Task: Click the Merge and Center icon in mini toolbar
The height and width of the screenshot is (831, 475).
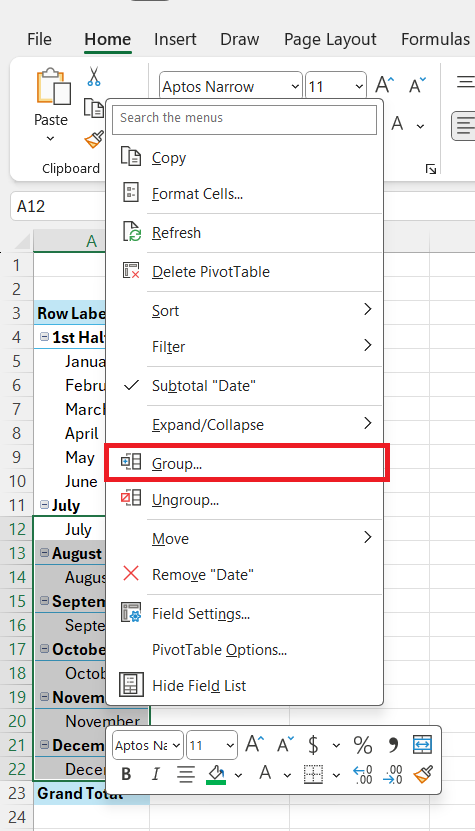Action: [423, 745]
